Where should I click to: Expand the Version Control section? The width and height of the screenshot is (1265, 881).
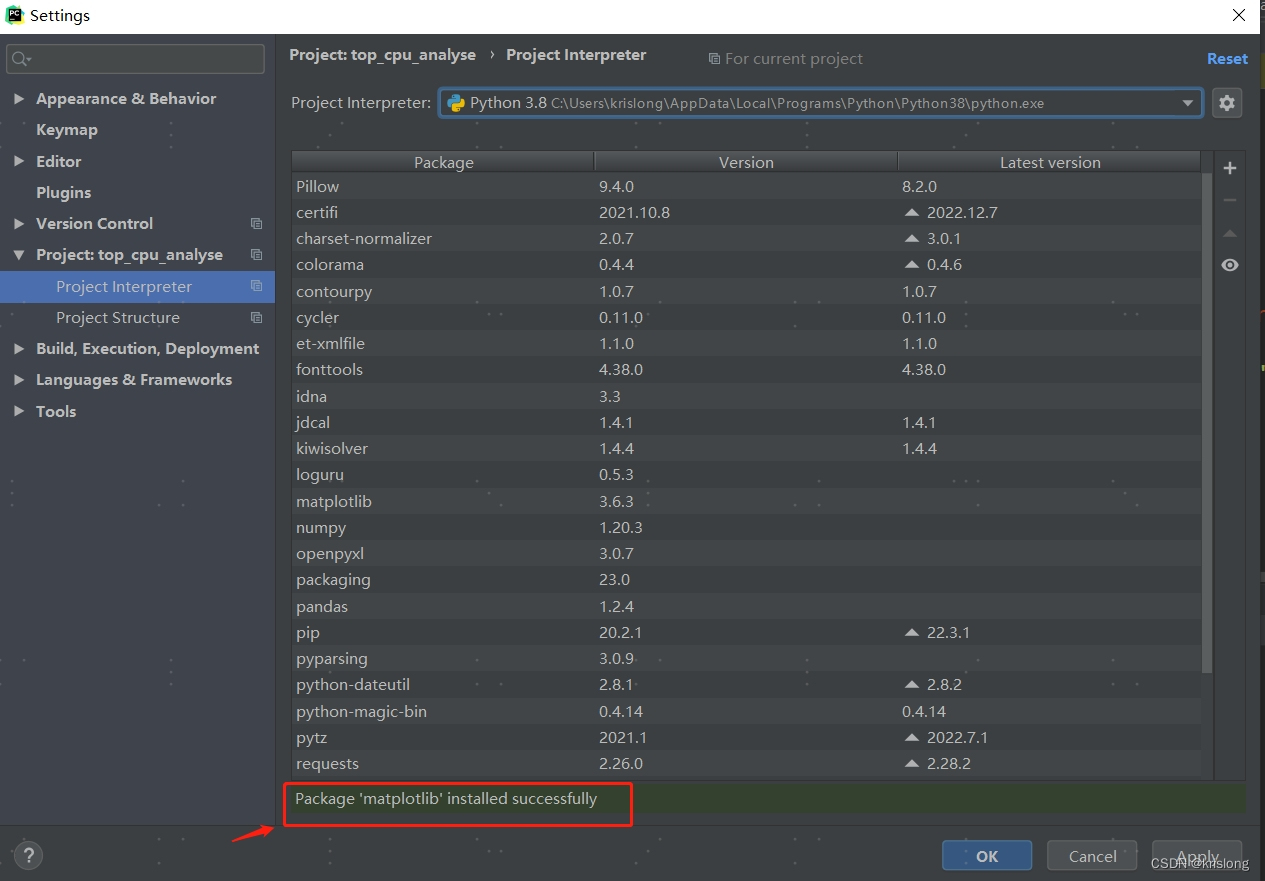[x=19, y=224]
